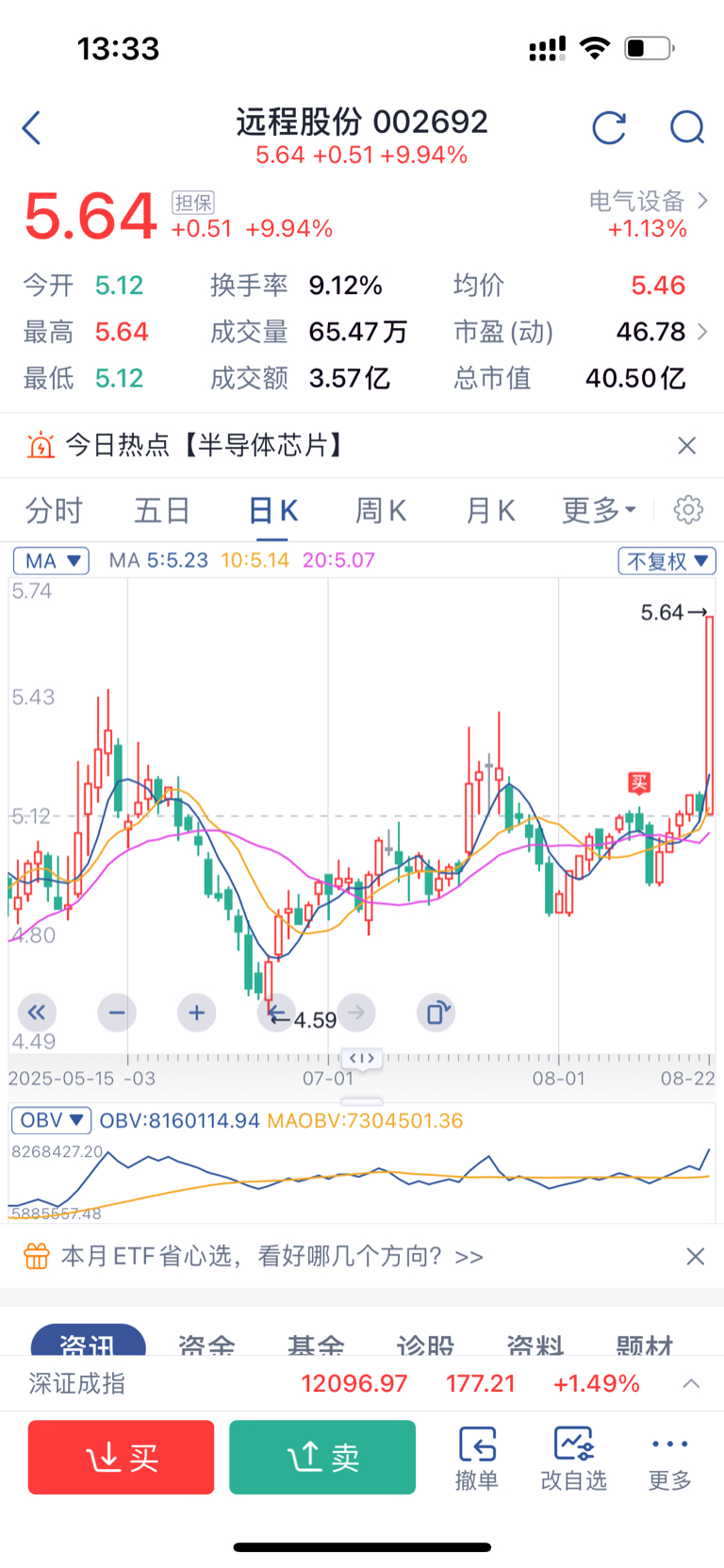Tap the 改自选 watchlist icon
The image size is (724, 1568).
pos(573,1458)
